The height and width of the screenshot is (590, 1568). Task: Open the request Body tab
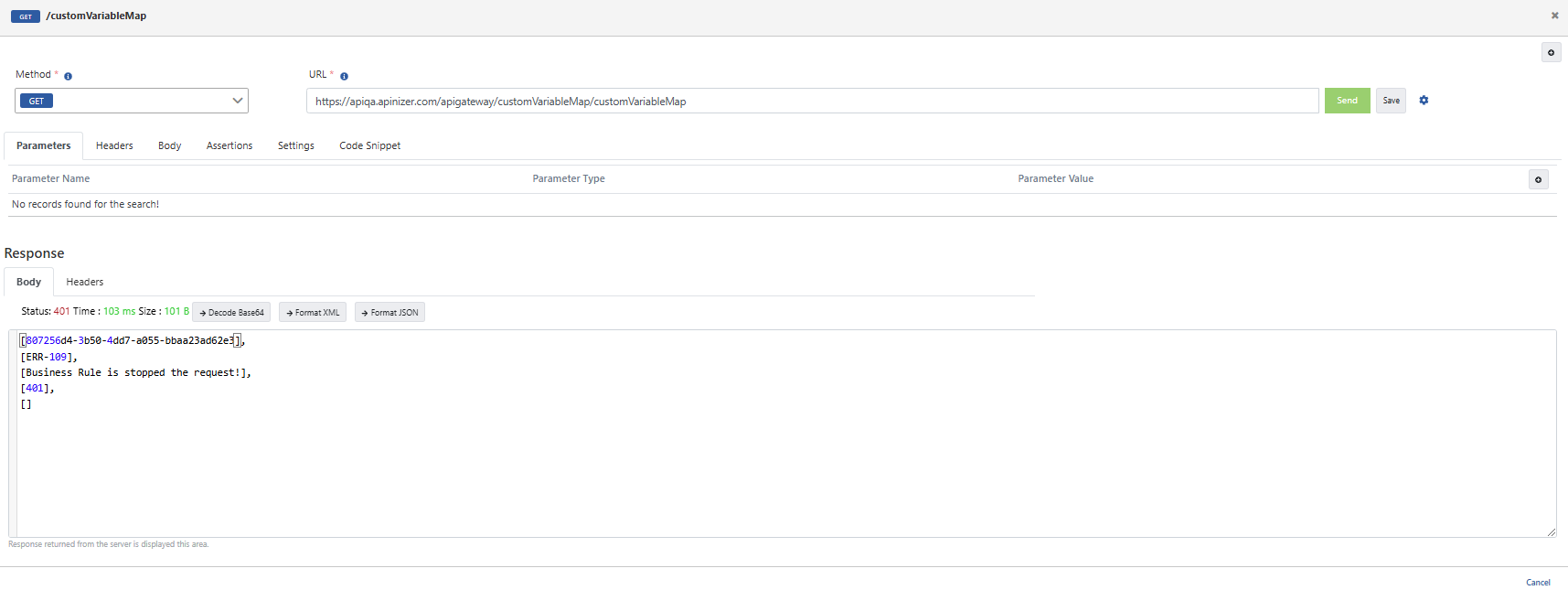pyautogui.click(x=169, y=146)
